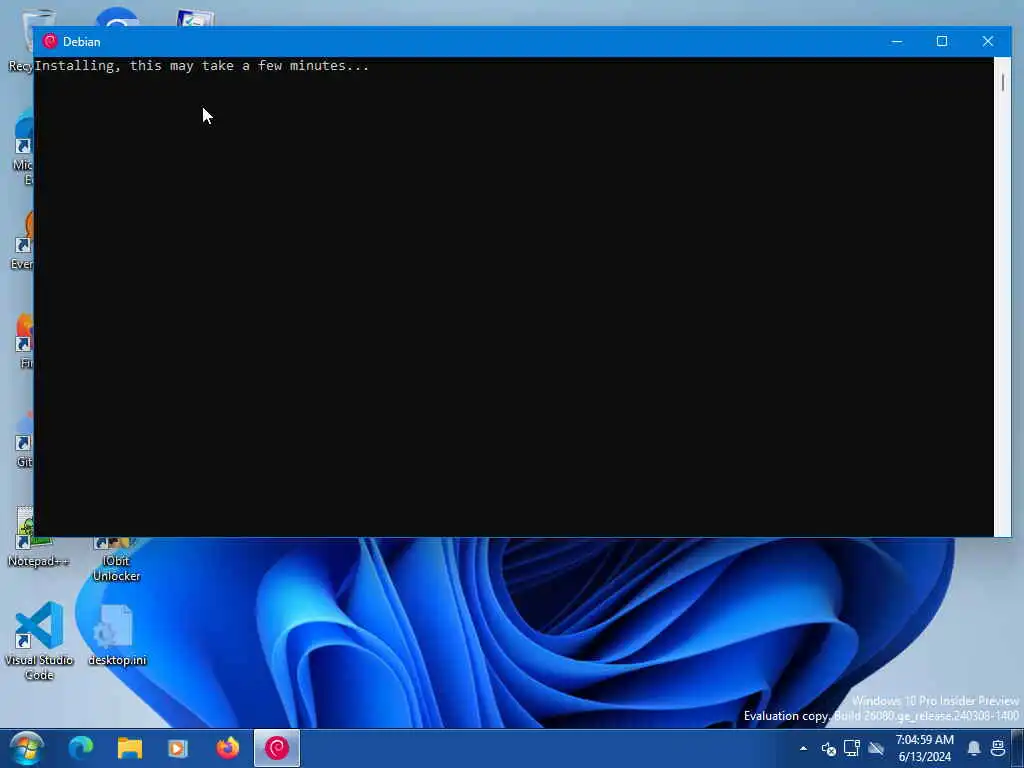Click the crossed-out cloud tray icon
1024x768 pixels.
(876, 748)
